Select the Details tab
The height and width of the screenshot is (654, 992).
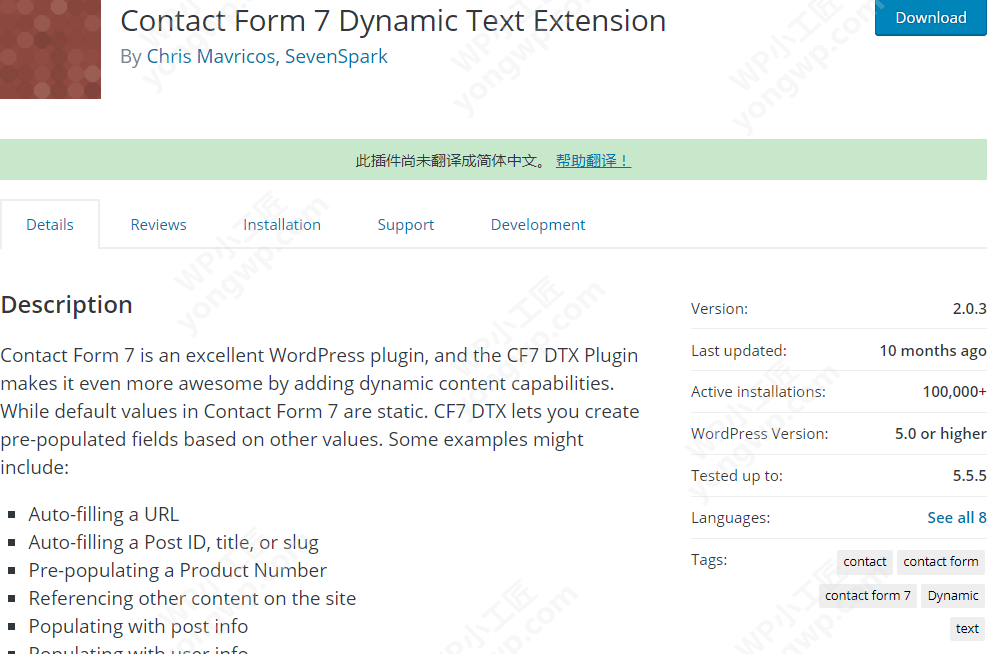tap(50, 224)
